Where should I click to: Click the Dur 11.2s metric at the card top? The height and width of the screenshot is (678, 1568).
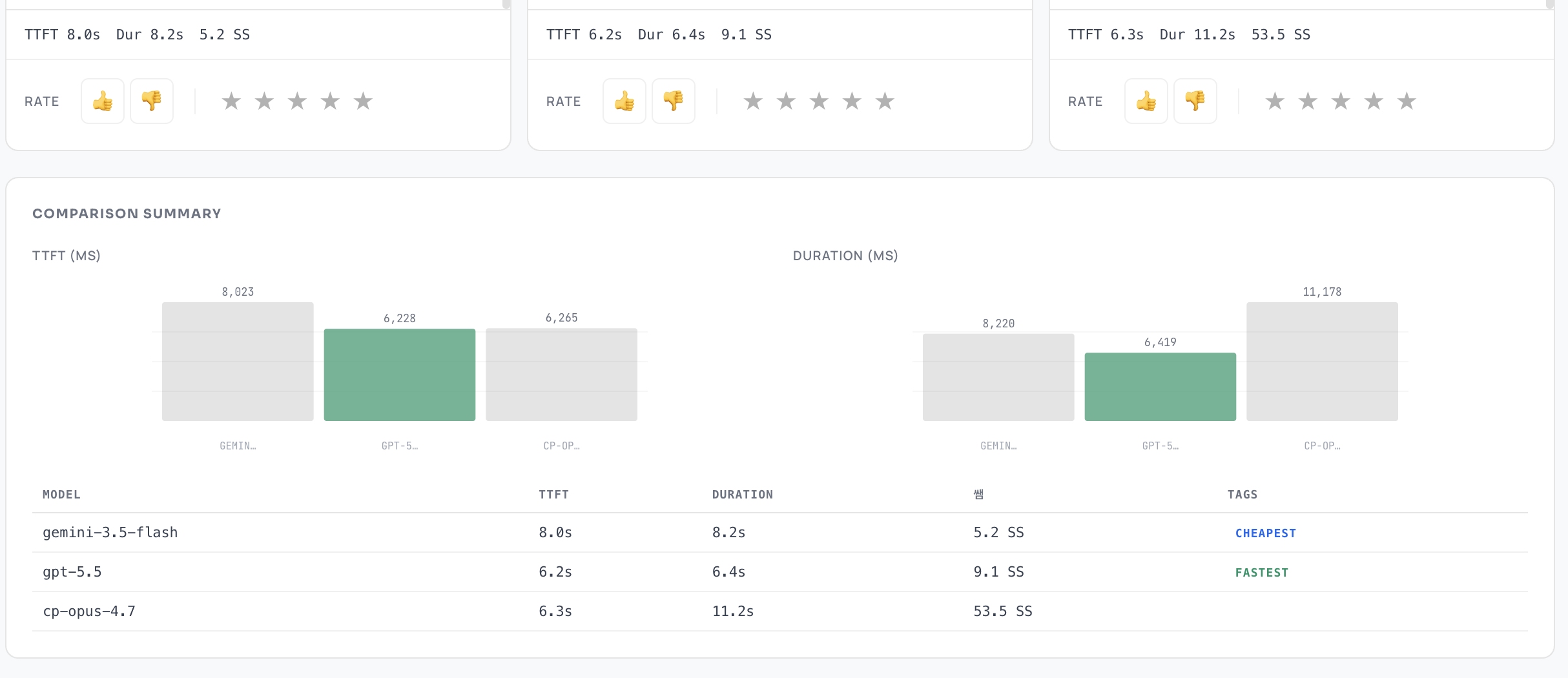click(x=1197, y=35)
